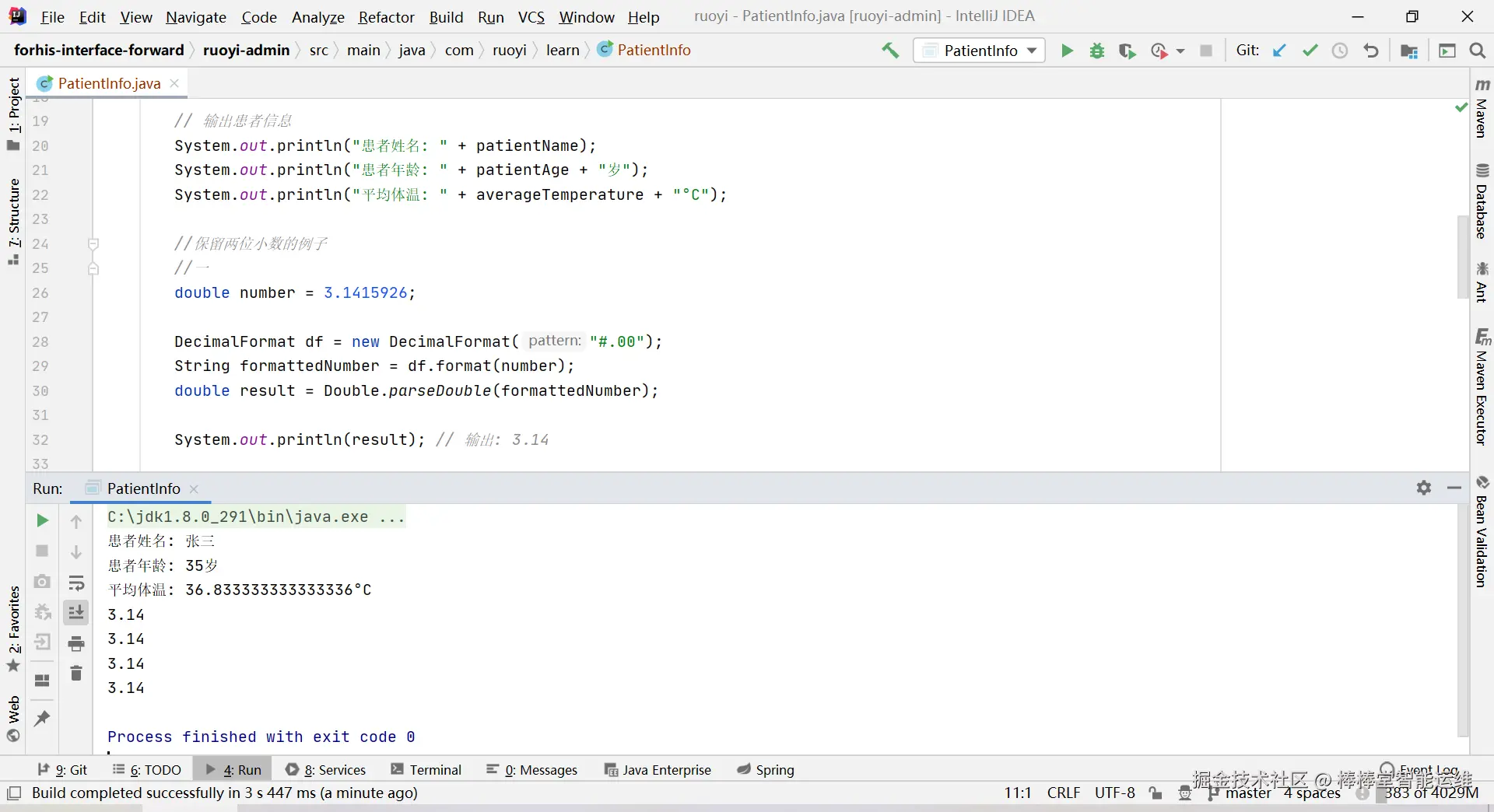
Task: Jump up the stack trace arrow
Action: pos(76,521)
